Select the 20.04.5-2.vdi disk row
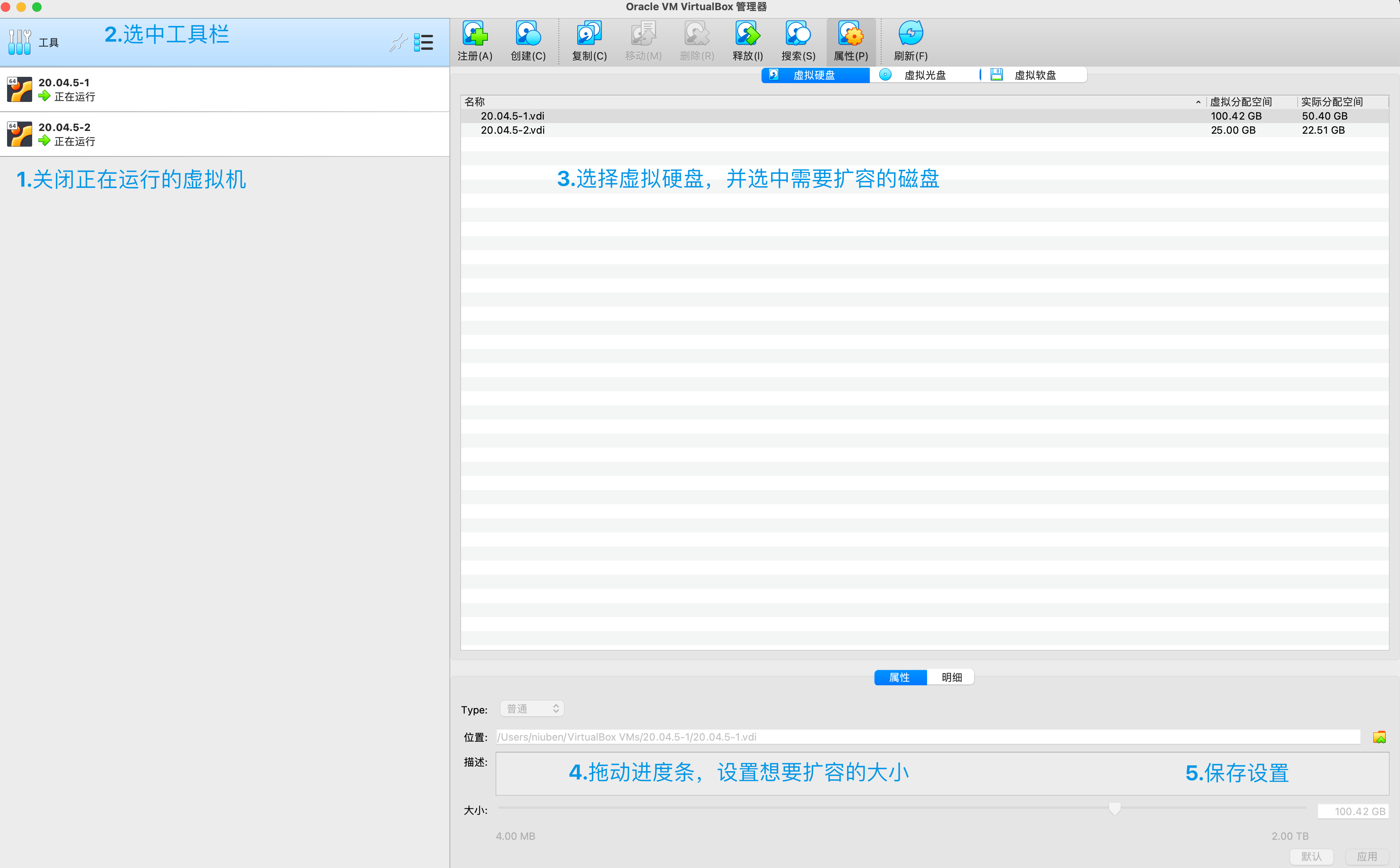 click(925, 130)
